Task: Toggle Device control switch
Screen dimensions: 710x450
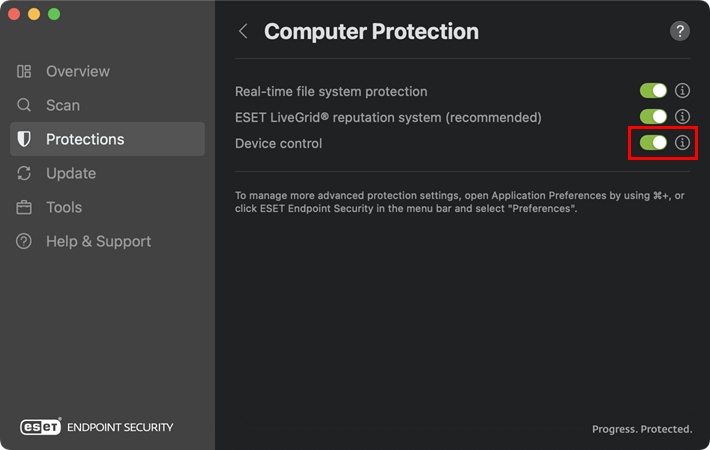Action: (653, 143)
